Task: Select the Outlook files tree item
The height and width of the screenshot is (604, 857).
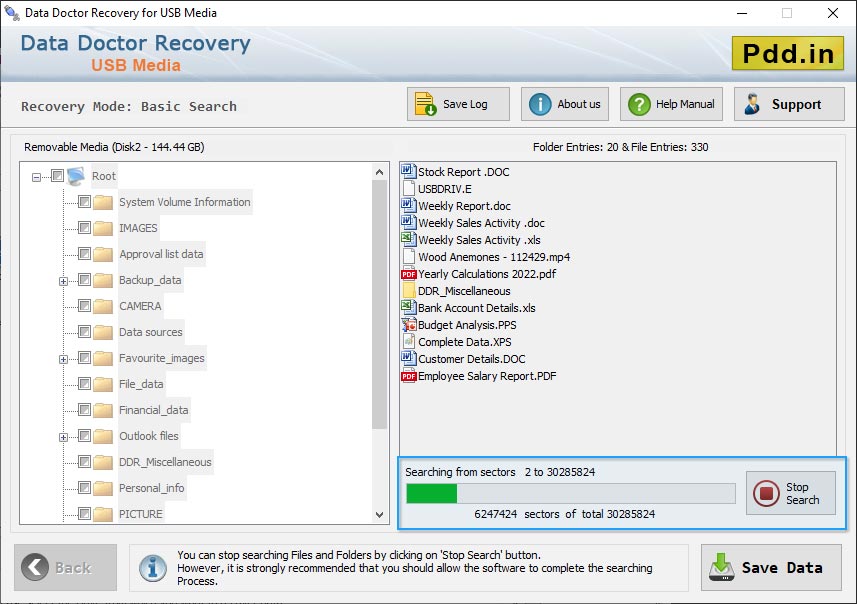Action: (149, 436)
